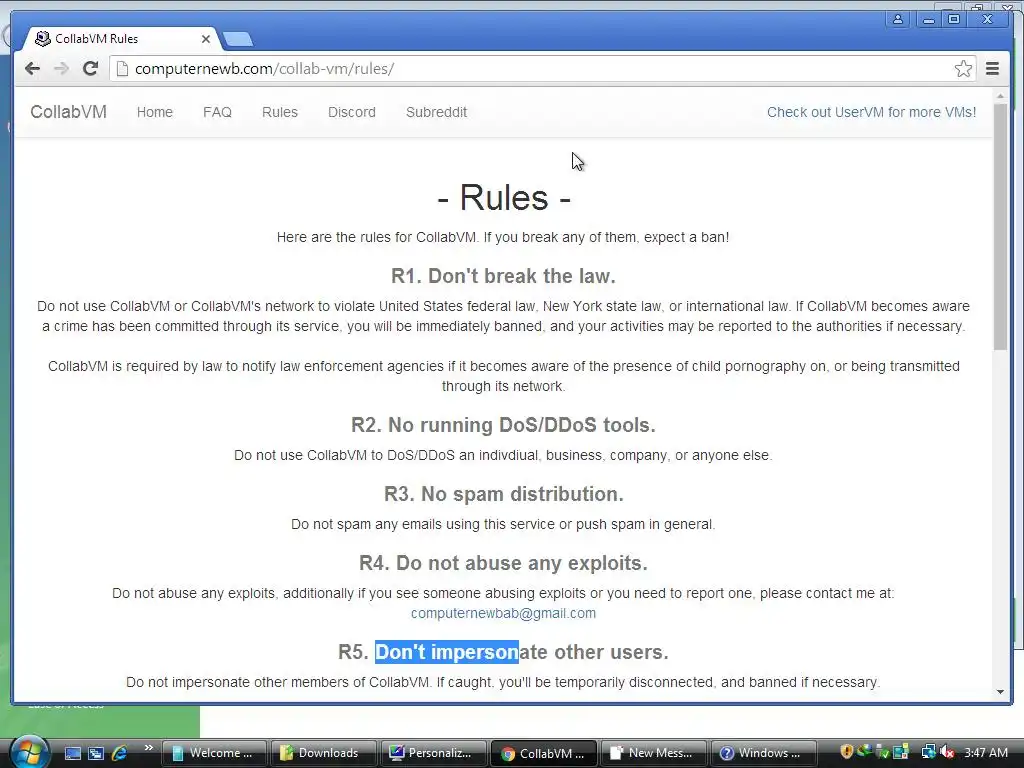Viewport: 1024px width, 768px height.
Task: Go to Home in the site navbar
Action: 155,112
